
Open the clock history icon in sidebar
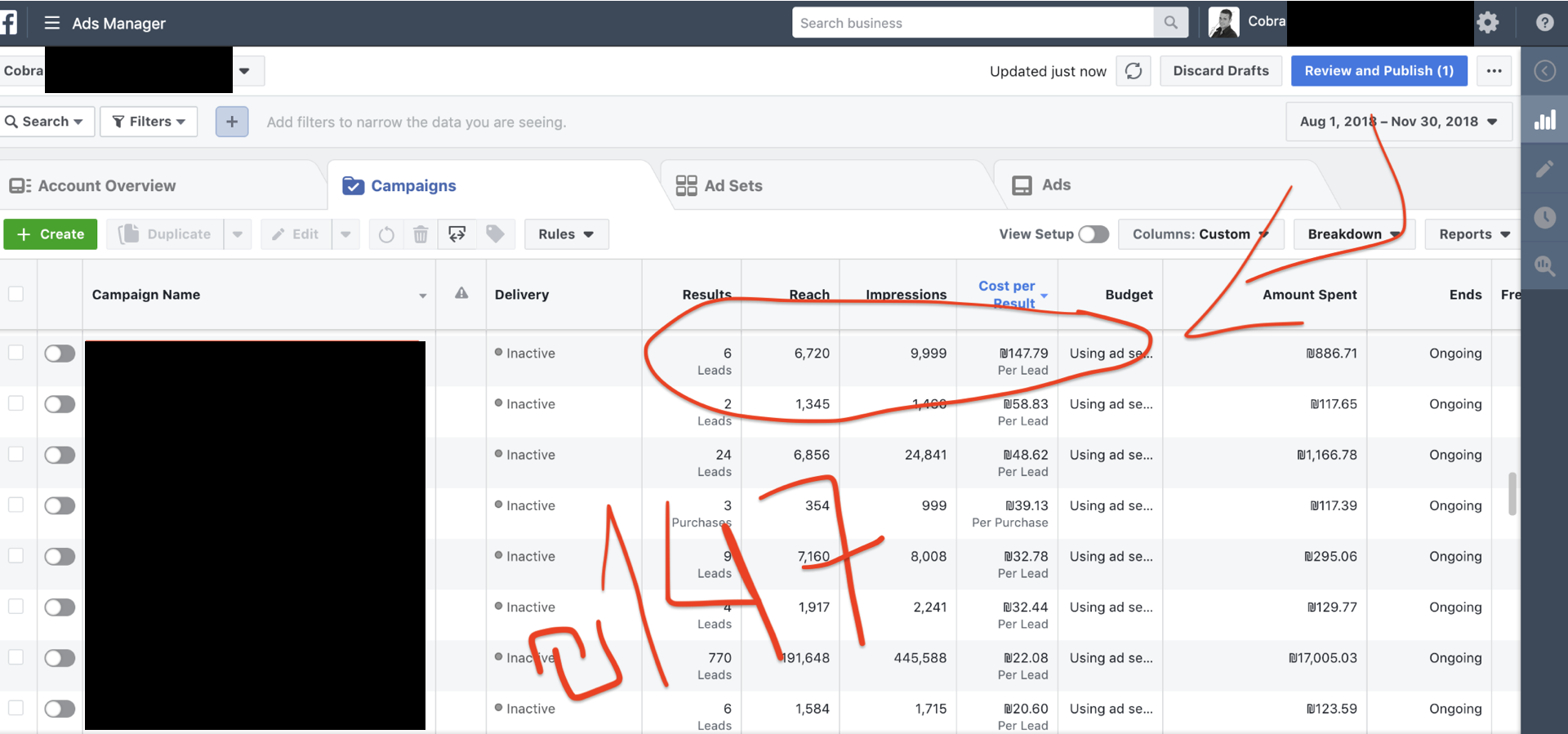tap(1544, 217)
